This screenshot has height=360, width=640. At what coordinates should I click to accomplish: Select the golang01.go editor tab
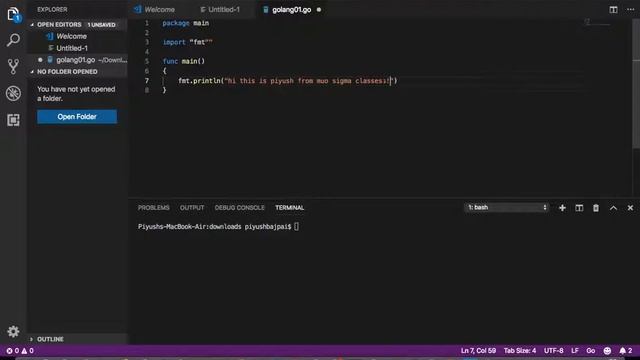291,9
